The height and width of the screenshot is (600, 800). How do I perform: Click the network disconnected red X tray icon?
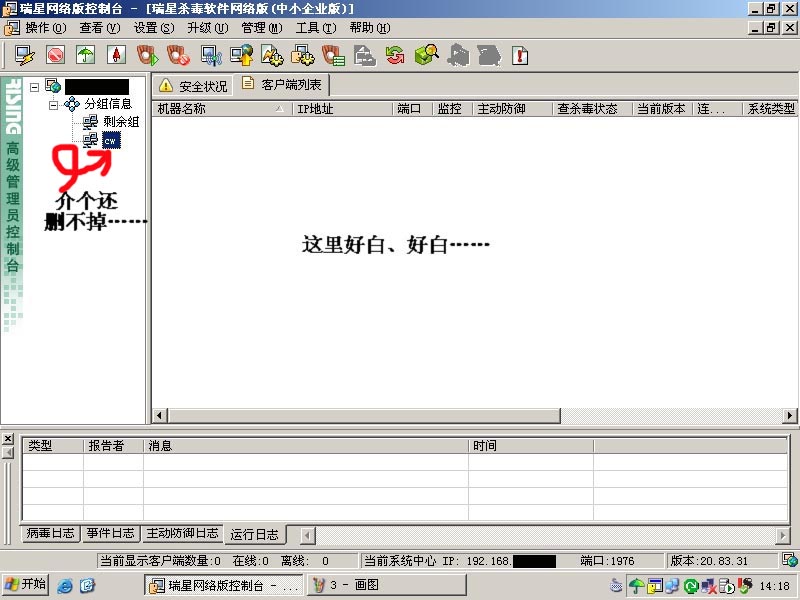[x=708, y=586]
